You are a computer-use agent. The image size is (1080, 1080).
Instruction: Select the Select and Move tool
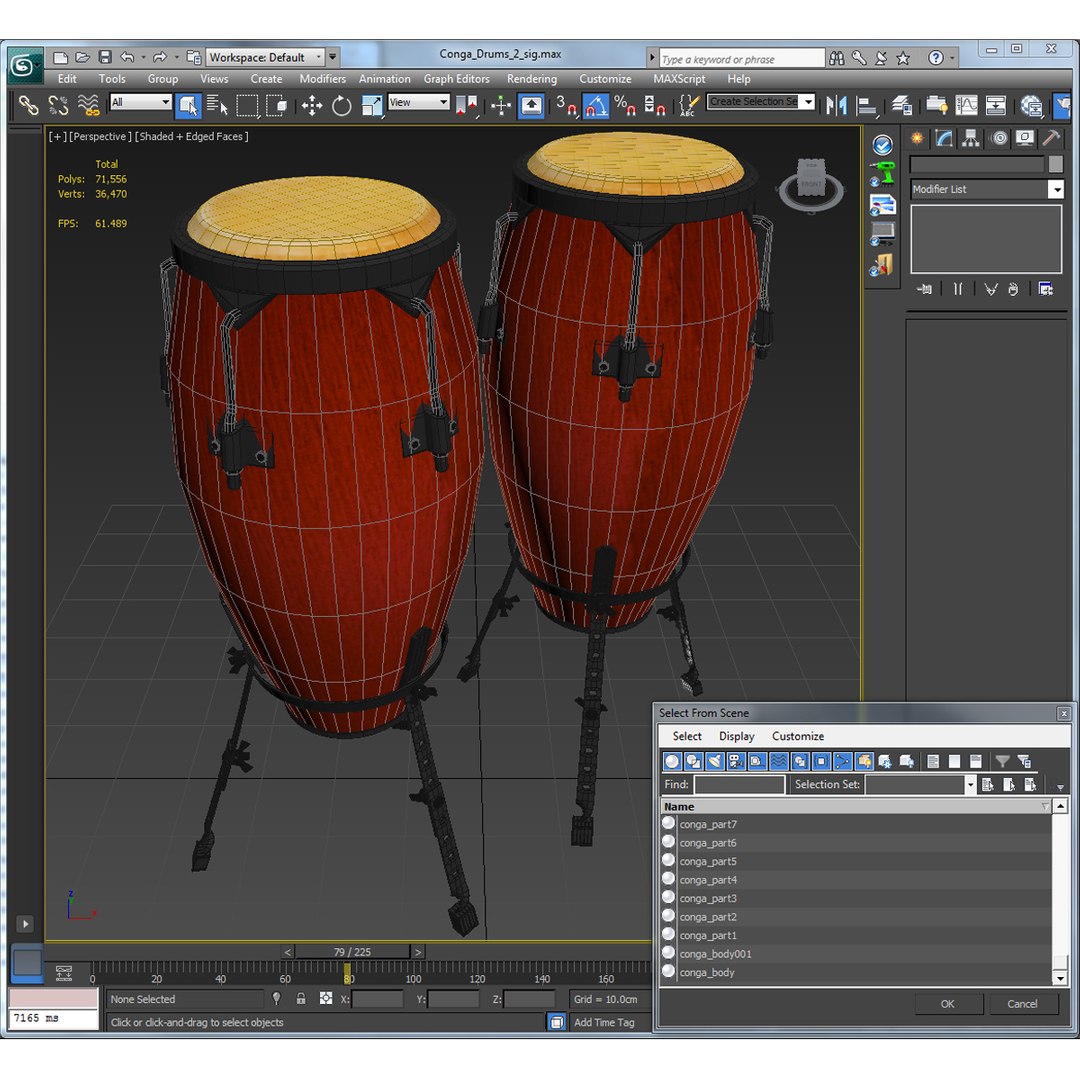point(312,105)
